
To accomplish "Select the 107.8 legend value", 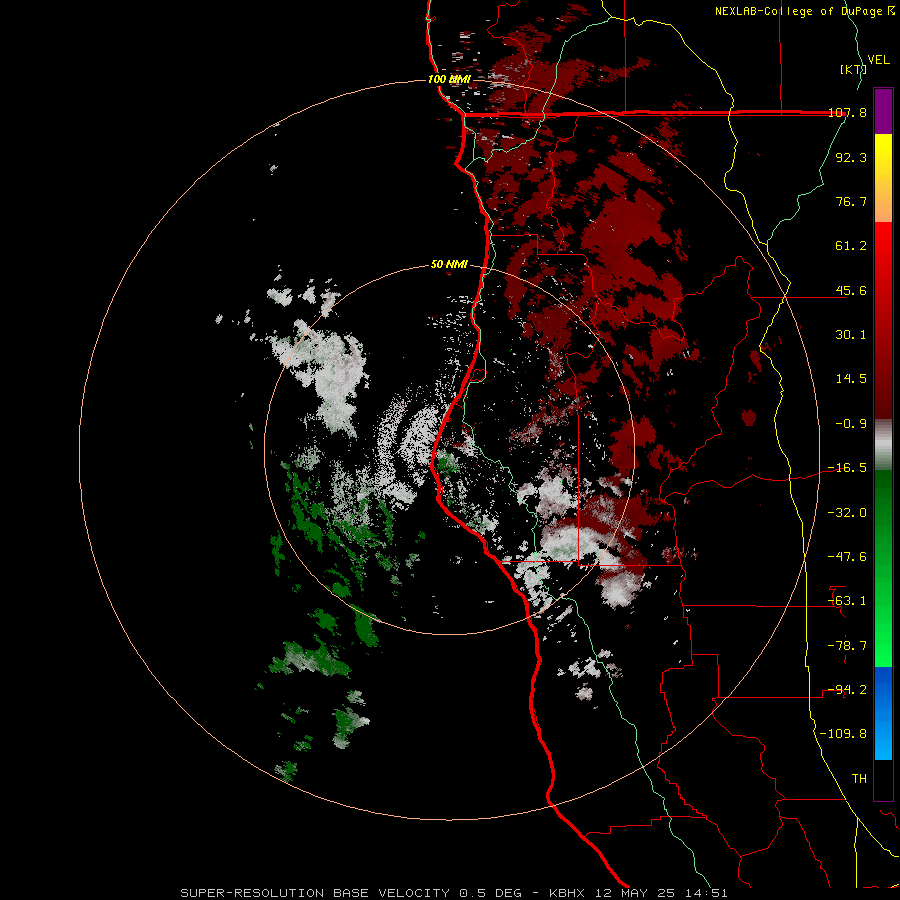I will [847, 113].
